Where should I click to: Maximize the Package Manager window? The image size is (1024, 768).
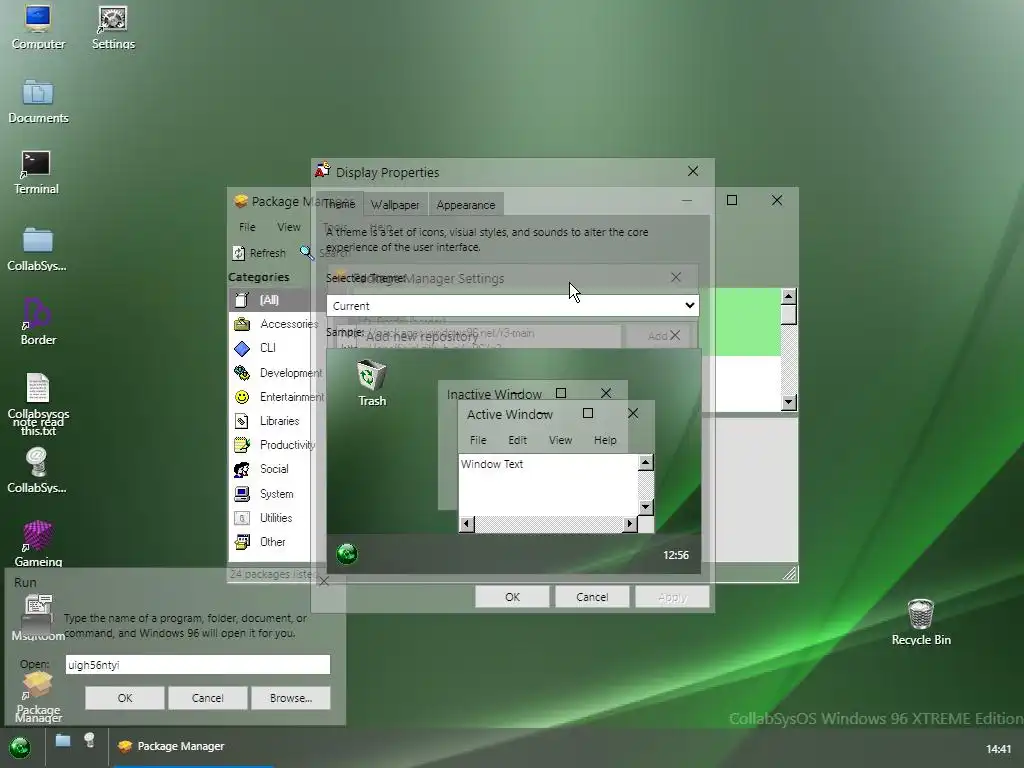click(732, 200)
